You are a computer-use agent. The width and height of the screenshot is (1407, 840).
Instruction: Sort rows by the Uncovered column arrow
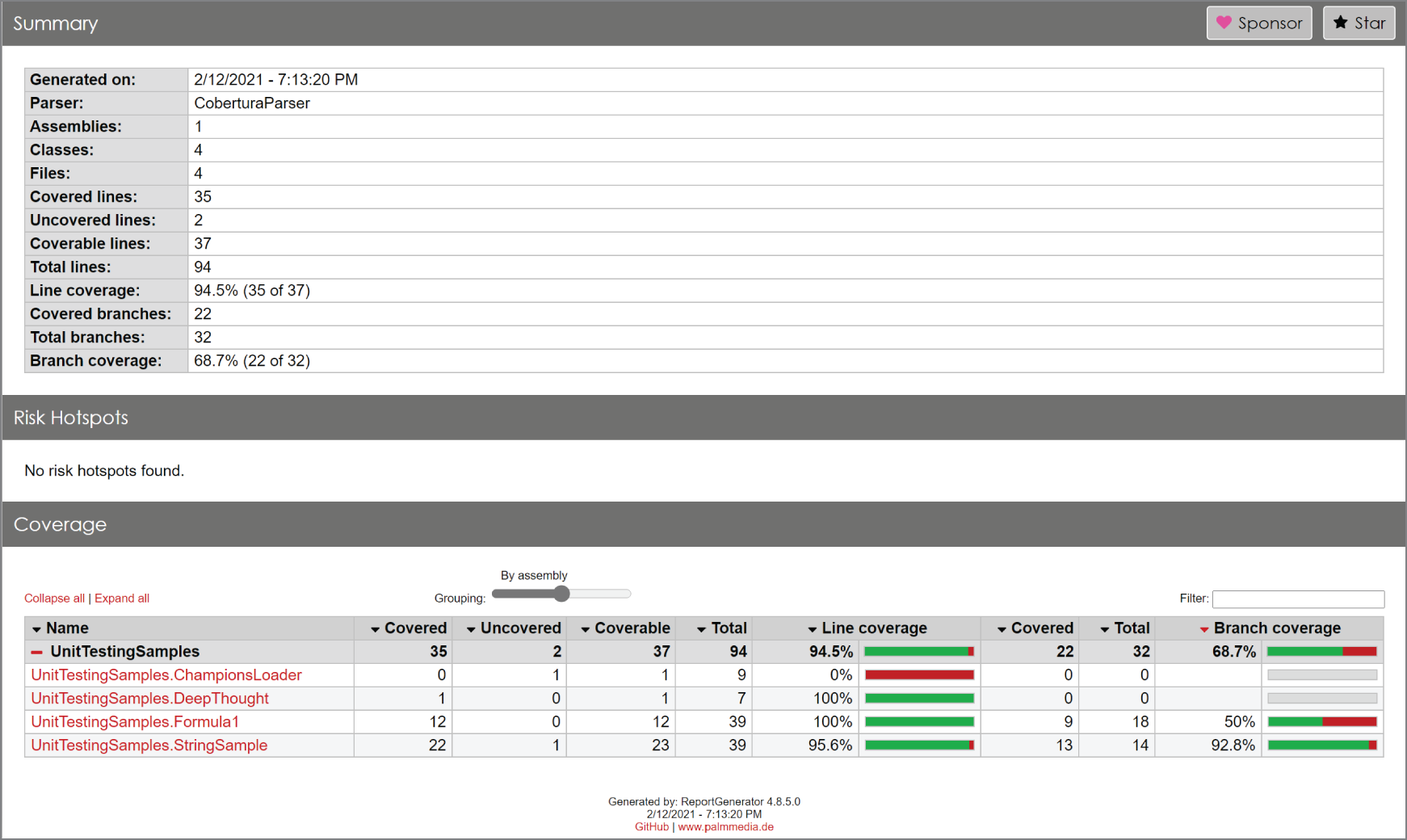tap(469, 628)
